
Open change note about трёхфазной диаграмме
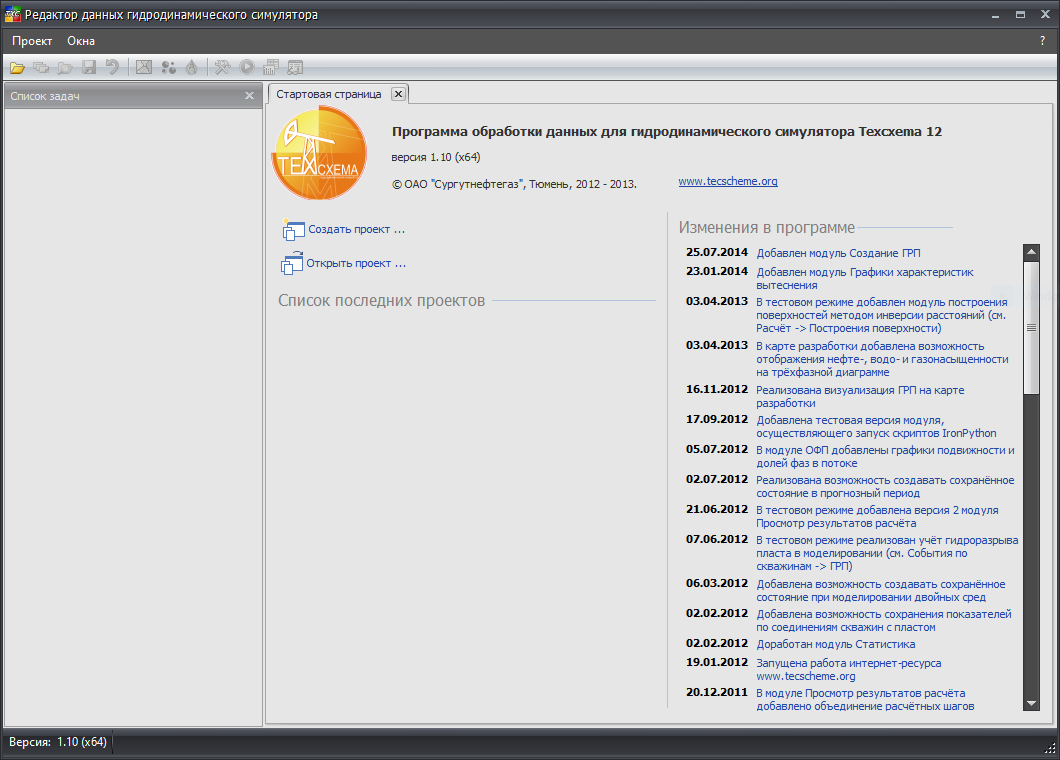tap(882, 359)
